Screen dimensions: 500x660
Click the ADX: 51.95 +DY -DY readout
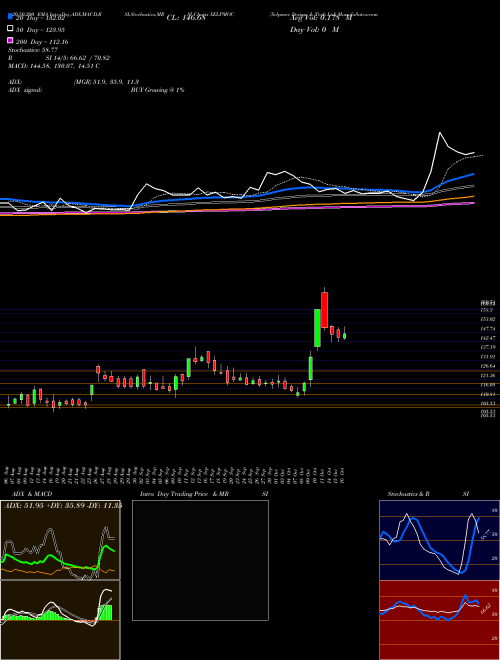63,506
